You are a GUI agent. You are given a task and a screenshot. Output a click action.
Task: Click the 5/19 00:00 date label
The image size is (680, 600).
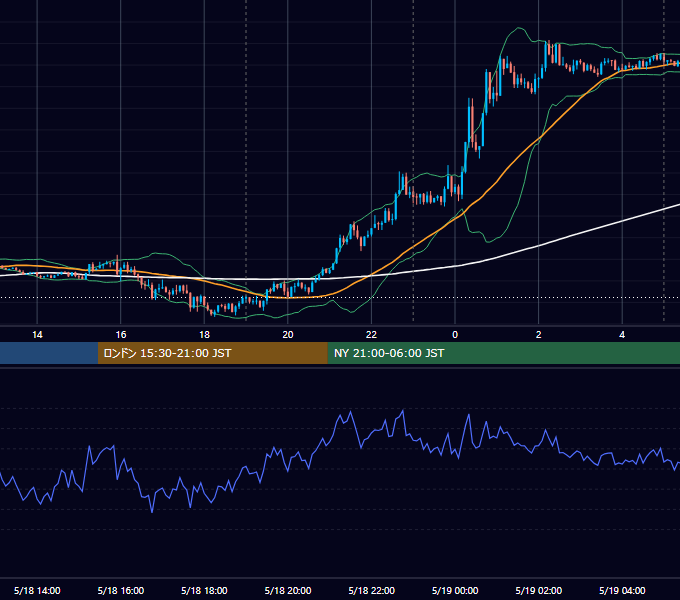click(455, 590)
